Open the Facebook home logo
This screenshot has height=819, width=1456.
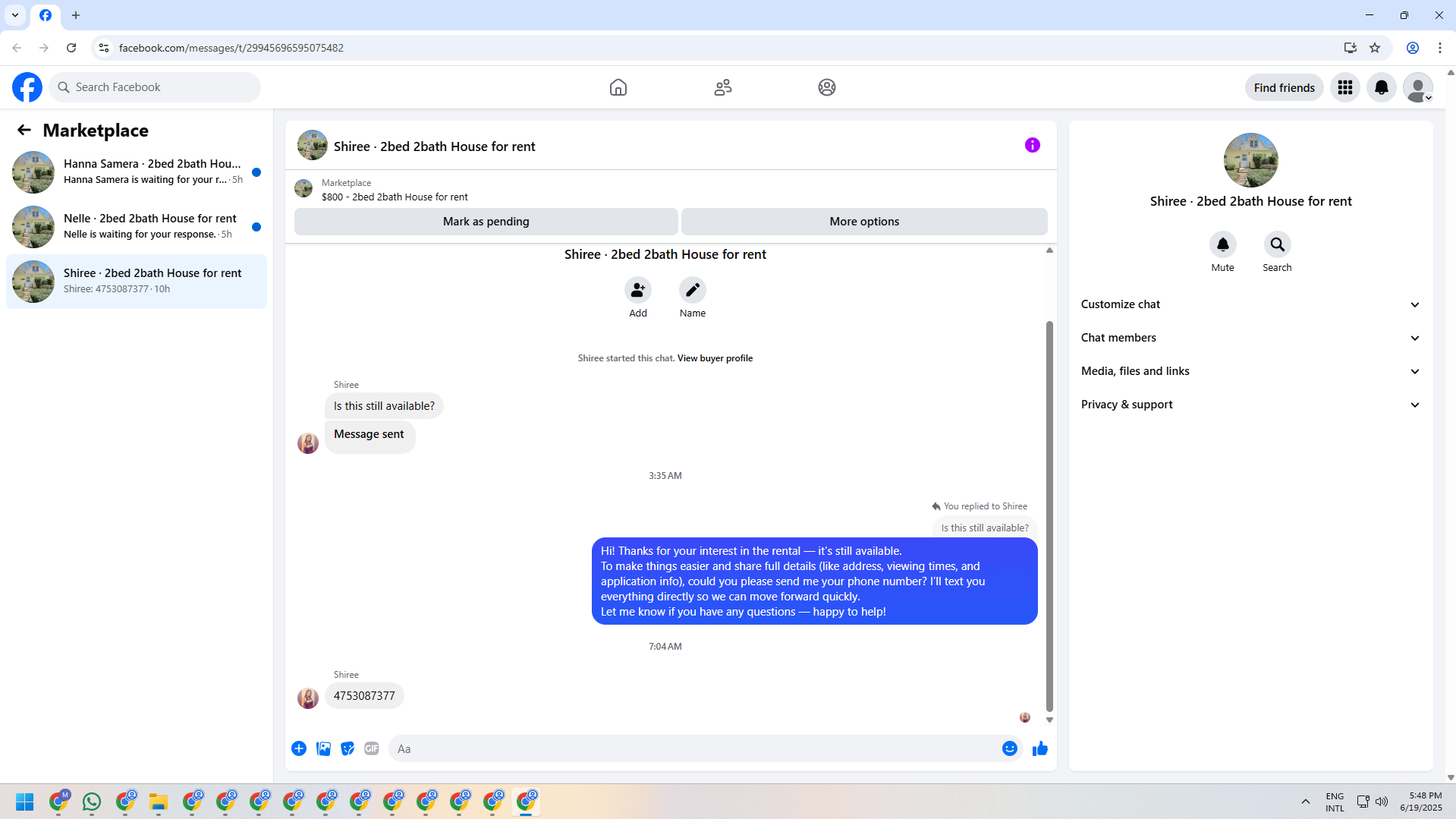coord(27,87)
